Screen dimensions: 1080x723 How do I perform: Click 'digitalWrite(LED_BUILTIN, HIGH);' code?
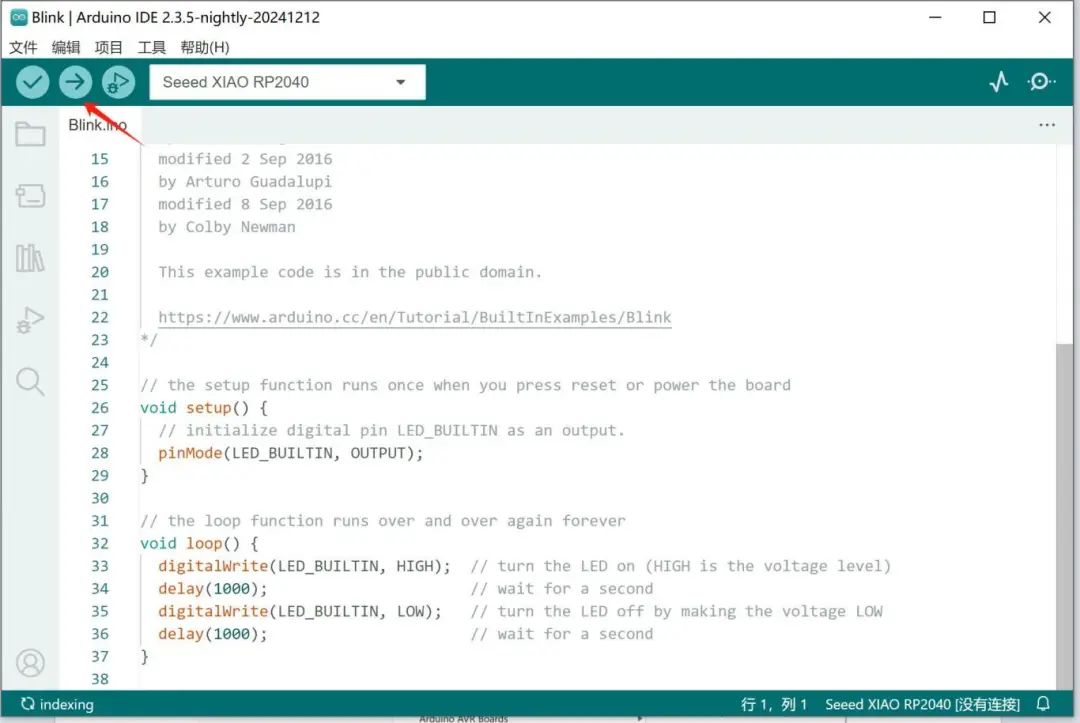coord(304,566)
